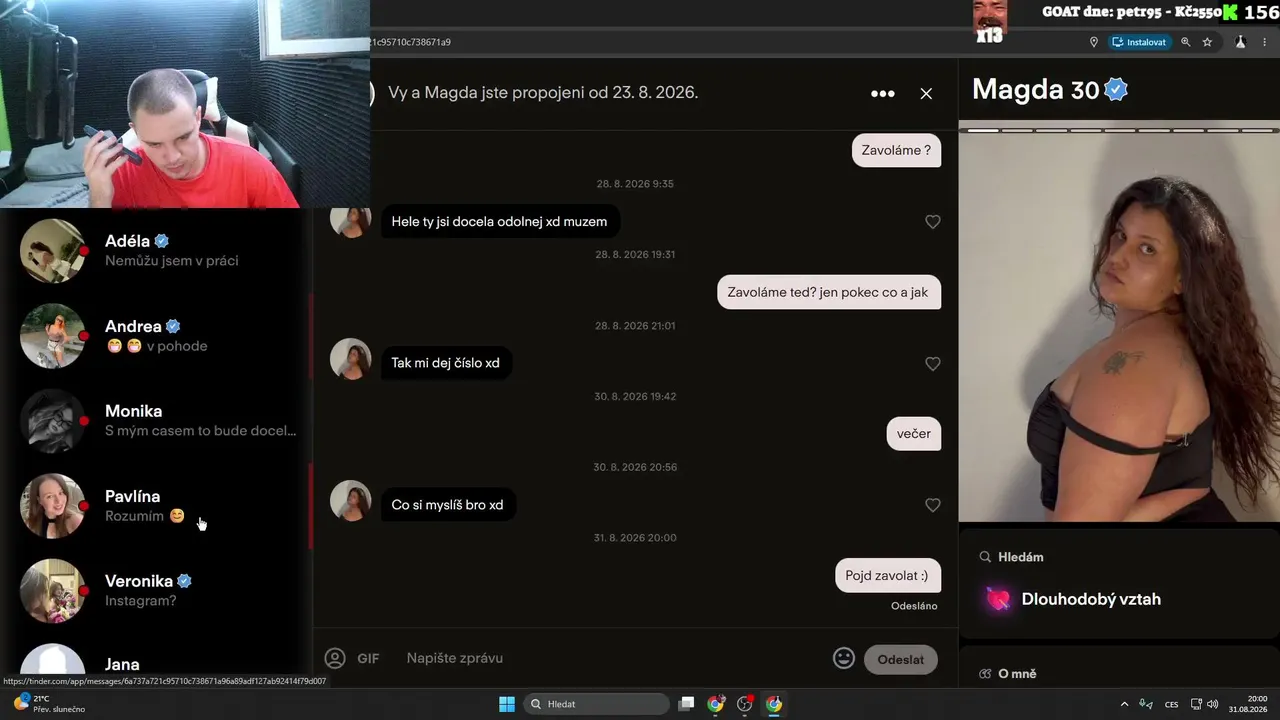Open Task View on the taskbar
Screen dimensions: 1280x720
(x=686, y=704)
